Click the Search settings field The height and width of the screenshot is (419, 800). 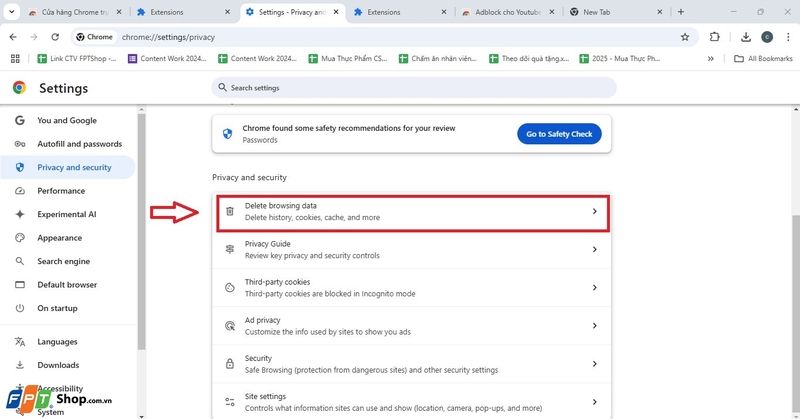coord(414,88)
